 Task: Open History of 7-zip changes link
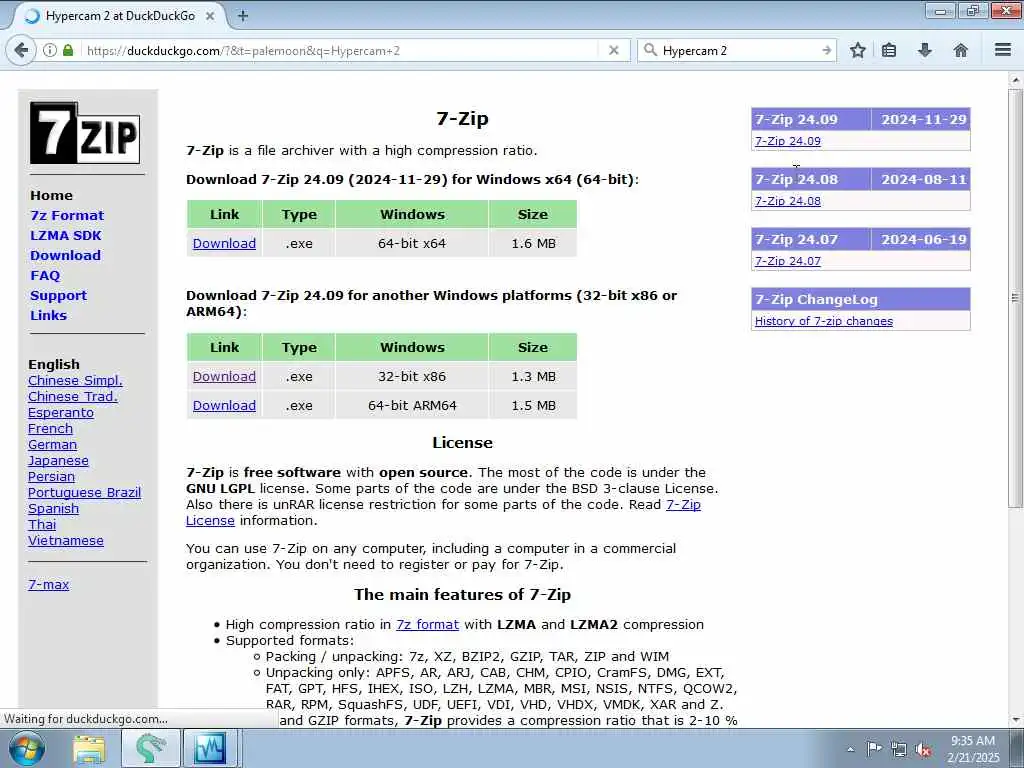tap(824, 321)
